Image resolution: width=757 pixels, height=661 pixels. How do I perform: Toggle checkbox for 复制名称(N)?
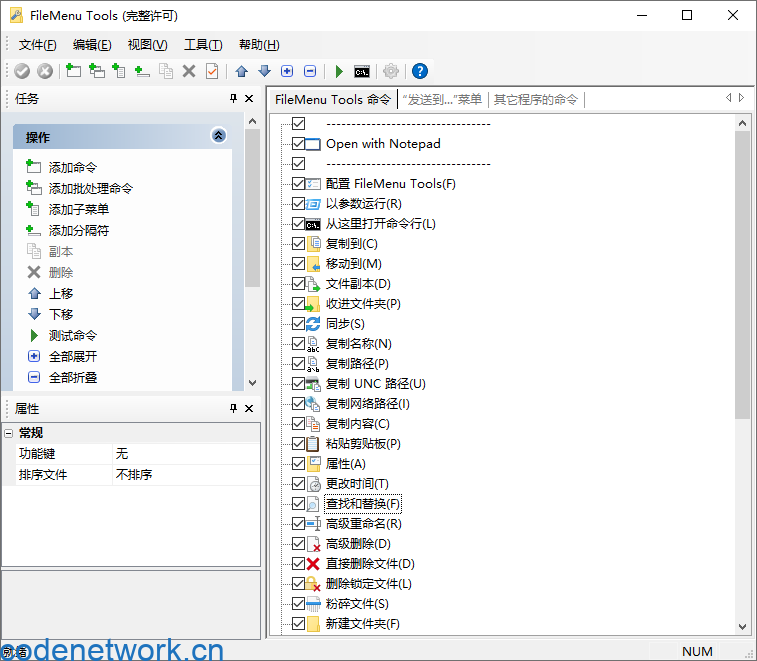[298, 344]
